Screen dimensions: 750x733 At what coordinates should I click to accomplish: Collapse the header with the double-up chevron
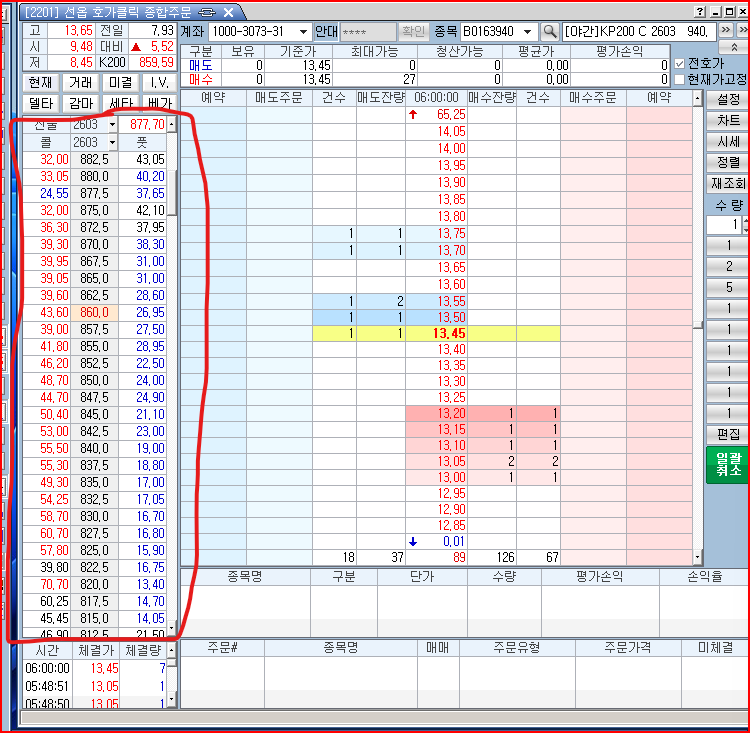click(x=735, y=47)
